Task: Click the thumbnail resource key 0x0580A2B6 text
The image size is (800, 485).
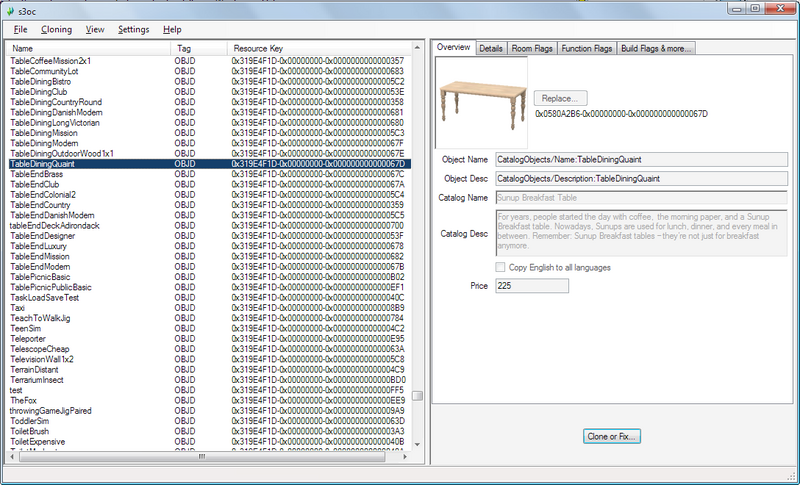Action: coord(621,114)
